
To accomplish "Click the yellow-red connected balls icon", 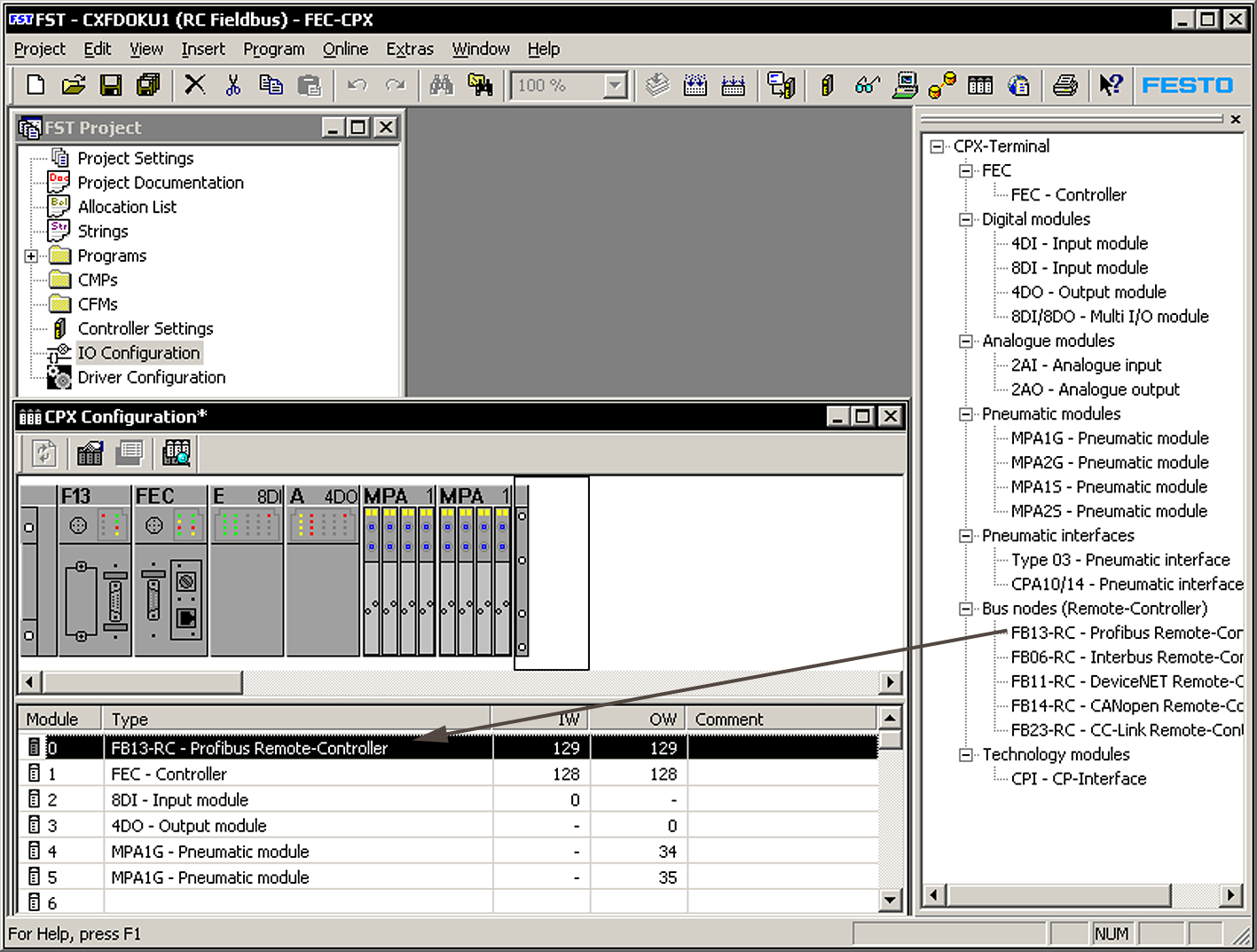I will click(942, 85).
